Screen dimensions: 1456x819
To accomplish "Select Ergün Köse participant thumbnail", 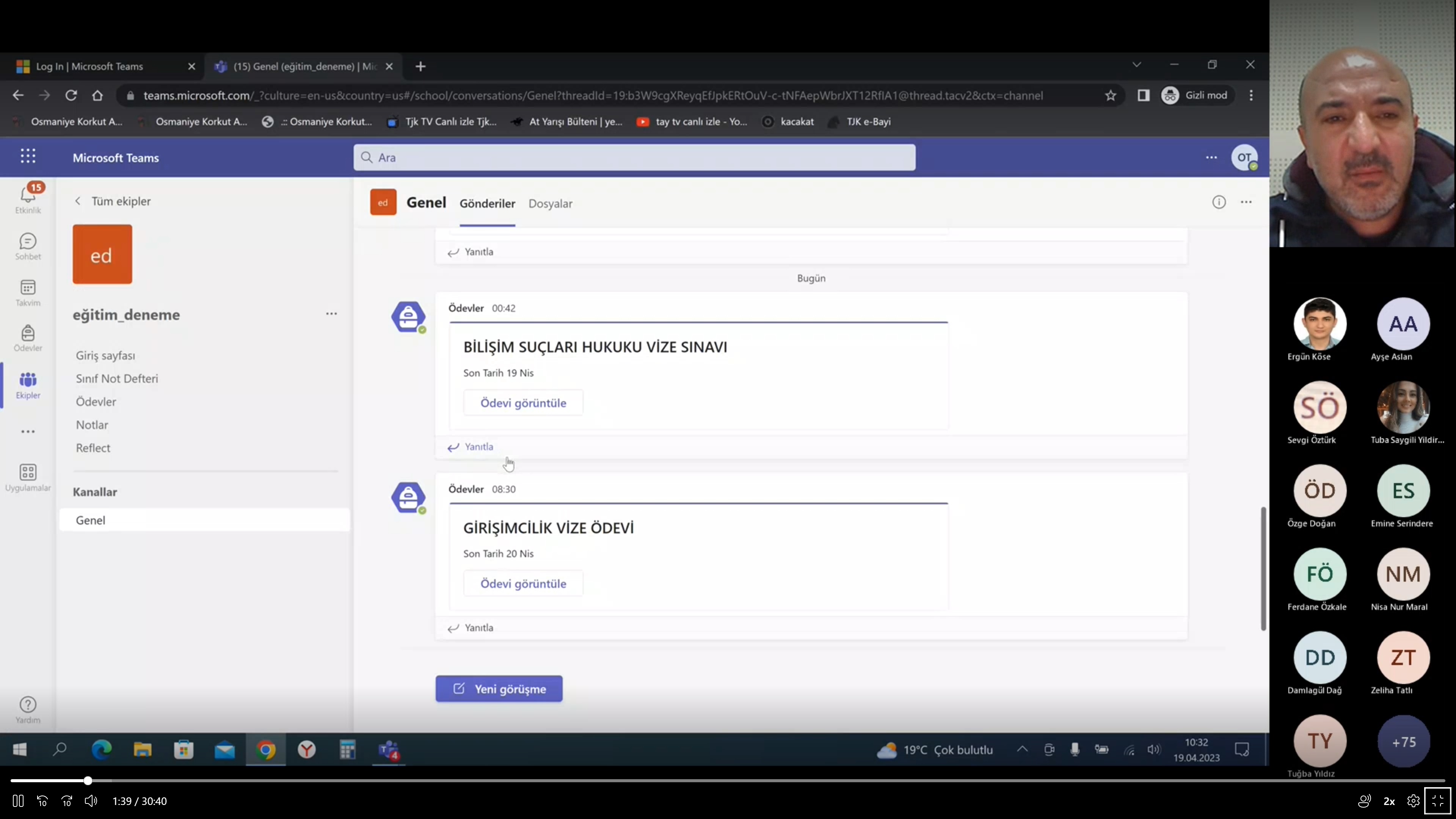I will (1320, 324).
